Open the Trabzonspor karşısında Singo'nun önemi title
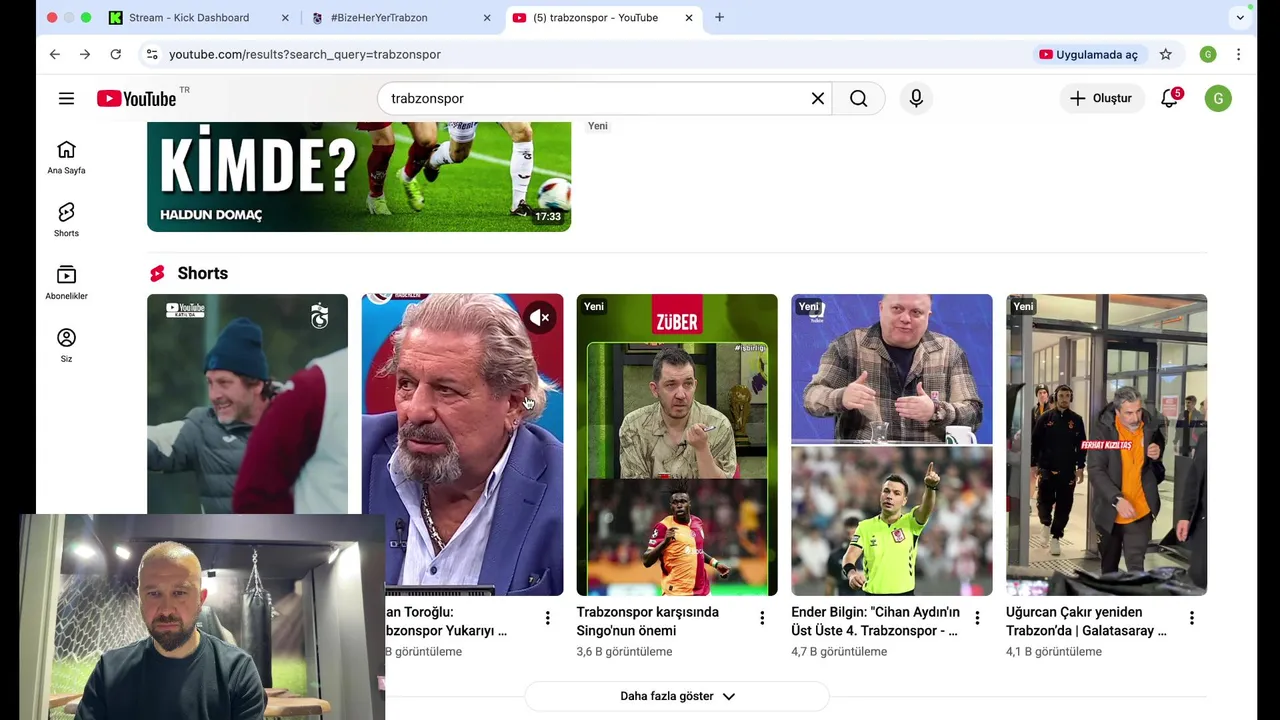Image resolution: width=1280 pixels, height=720 pixels. [647, 621]
